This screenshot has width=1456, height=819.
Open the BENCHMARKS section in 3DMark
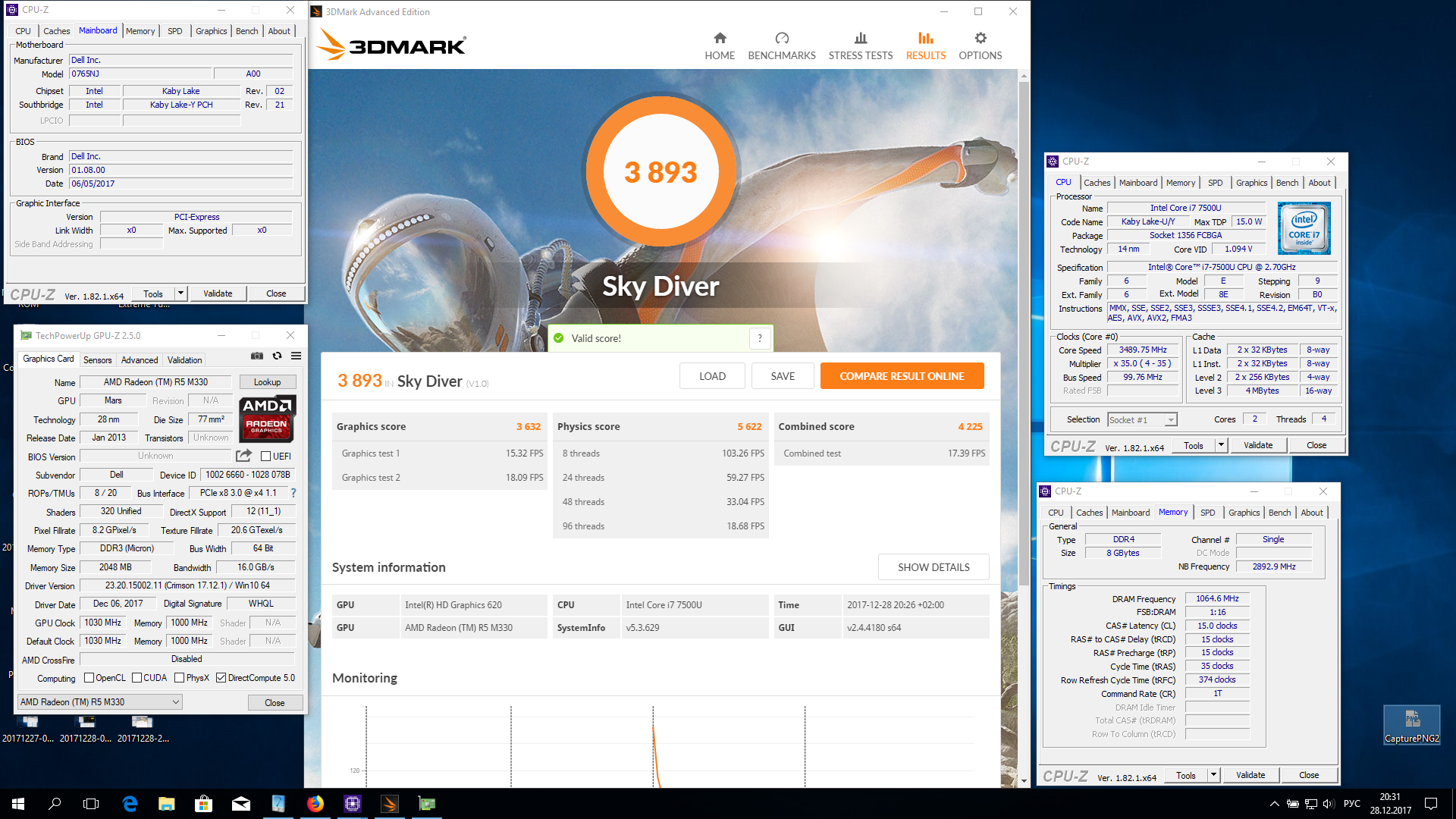(782, 46)
